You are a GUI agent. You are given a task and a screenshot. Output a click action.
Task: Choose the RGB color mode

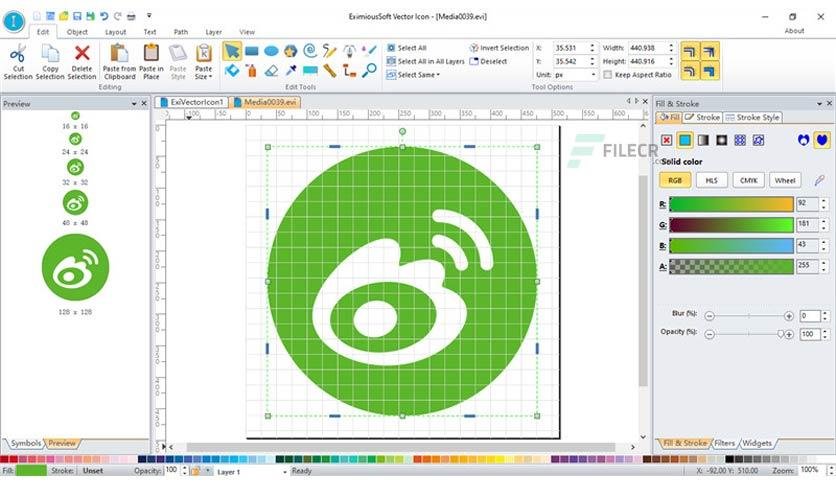pyautogui.click(x=675, y=180)
